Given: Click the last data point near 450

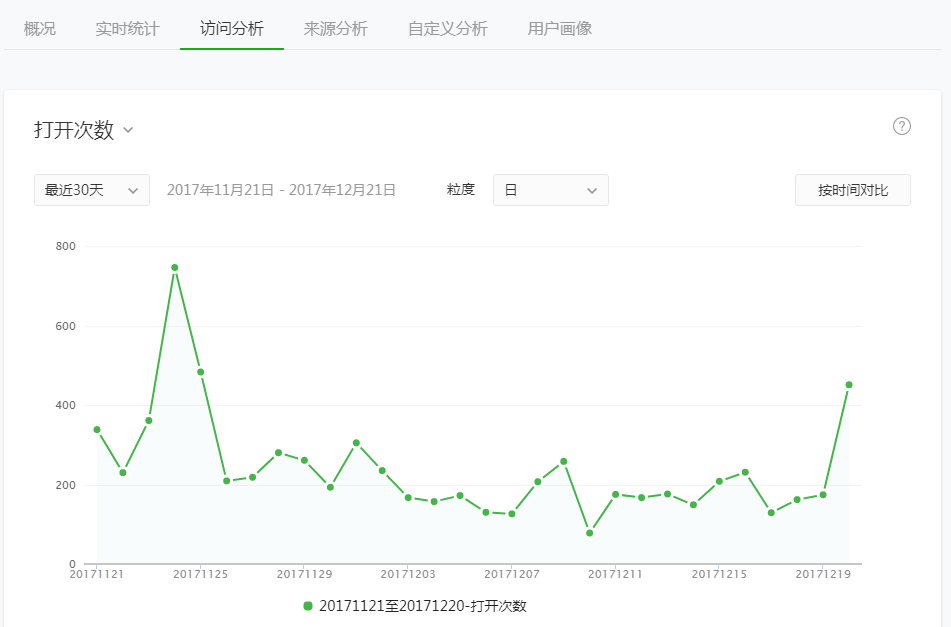Looking at the screenshot, I should click(849, 384).
